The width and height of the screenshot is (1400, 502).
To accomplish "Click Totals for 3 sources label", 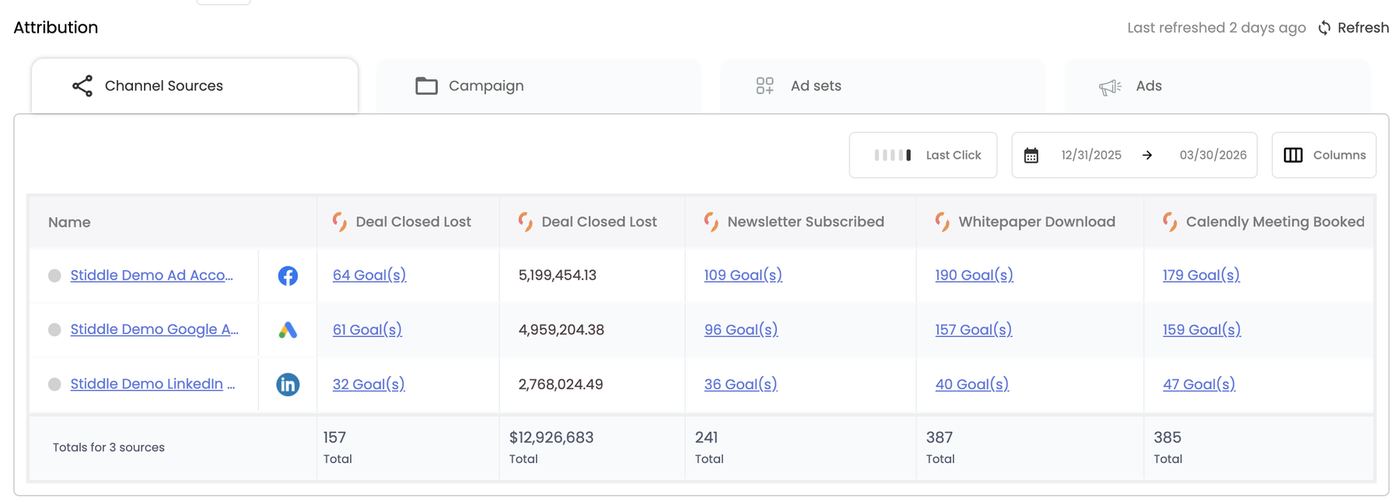I will tap(109, 447).
